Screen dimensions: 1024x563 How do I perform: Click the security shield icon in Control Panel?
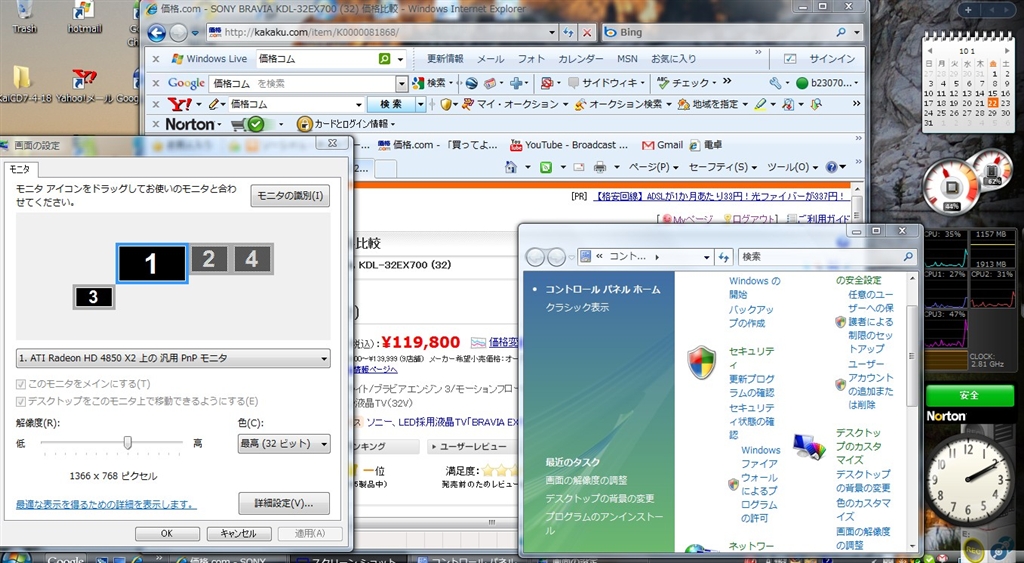pos(701,362)
